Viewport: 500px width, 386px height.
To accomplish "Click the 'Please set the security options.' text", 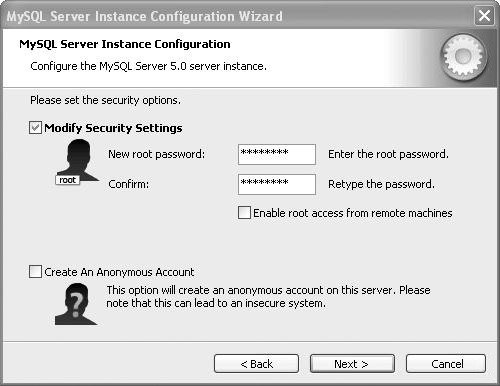I will (105, 100).
